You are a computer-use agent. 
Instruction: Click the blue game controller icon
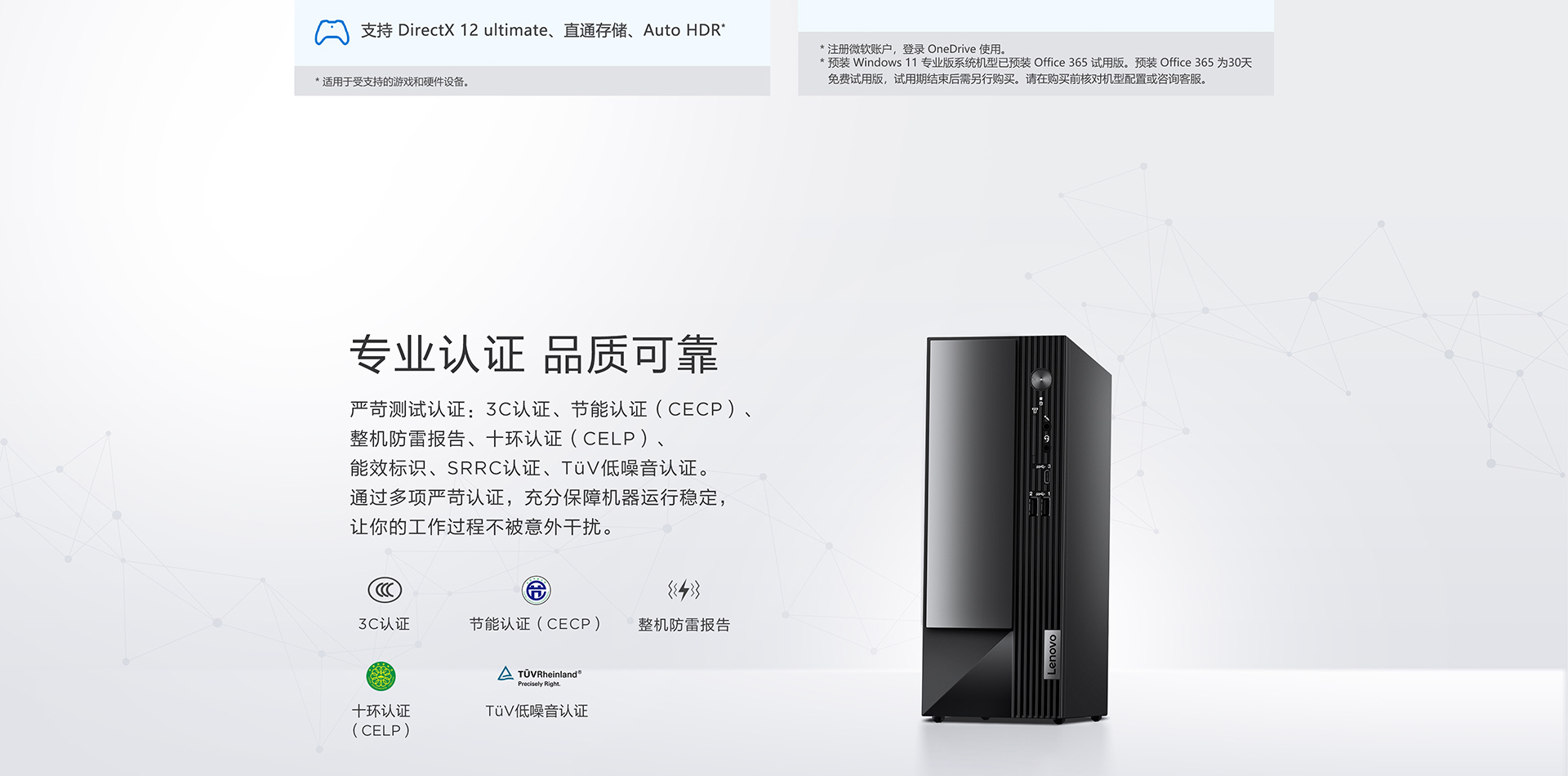[332, 32]
